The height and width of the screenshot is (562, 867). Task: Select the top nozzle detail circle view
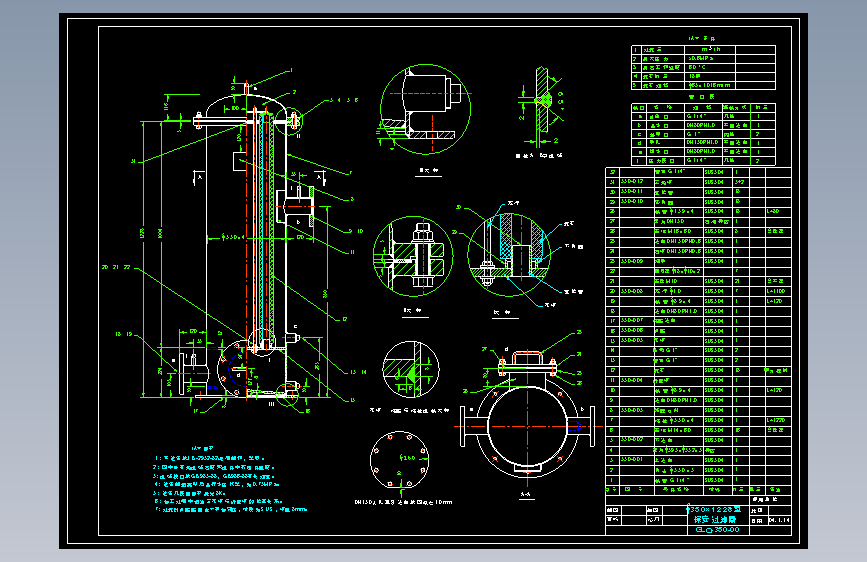pyautogui.click(x=425, y=108)
